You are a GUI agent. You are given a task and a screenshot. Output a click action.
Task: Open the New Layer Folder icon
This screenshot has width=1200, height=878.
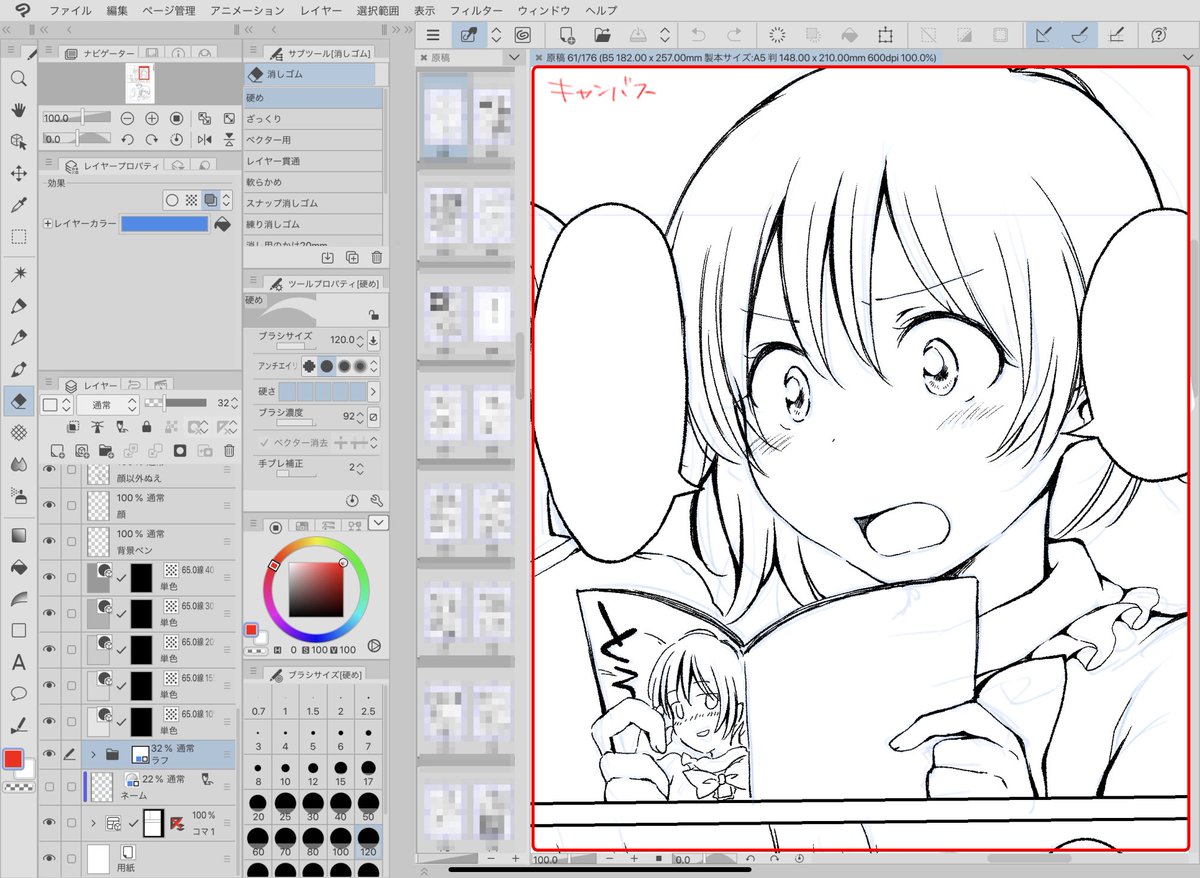pyautogui.click(x=105, y=450)
